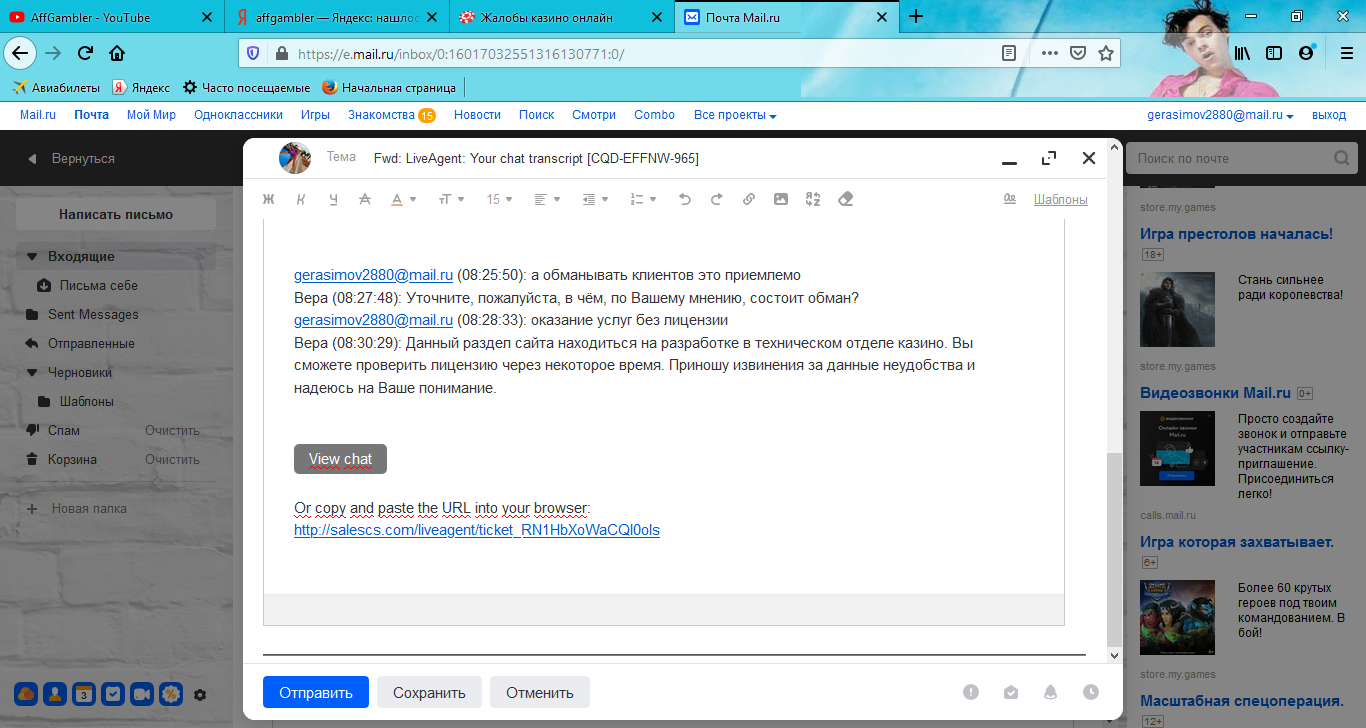Image resolution: width=1366 pixels, height=728 pixels.
Task: Toggle the important message mark icon
Action: click(970, 692)
